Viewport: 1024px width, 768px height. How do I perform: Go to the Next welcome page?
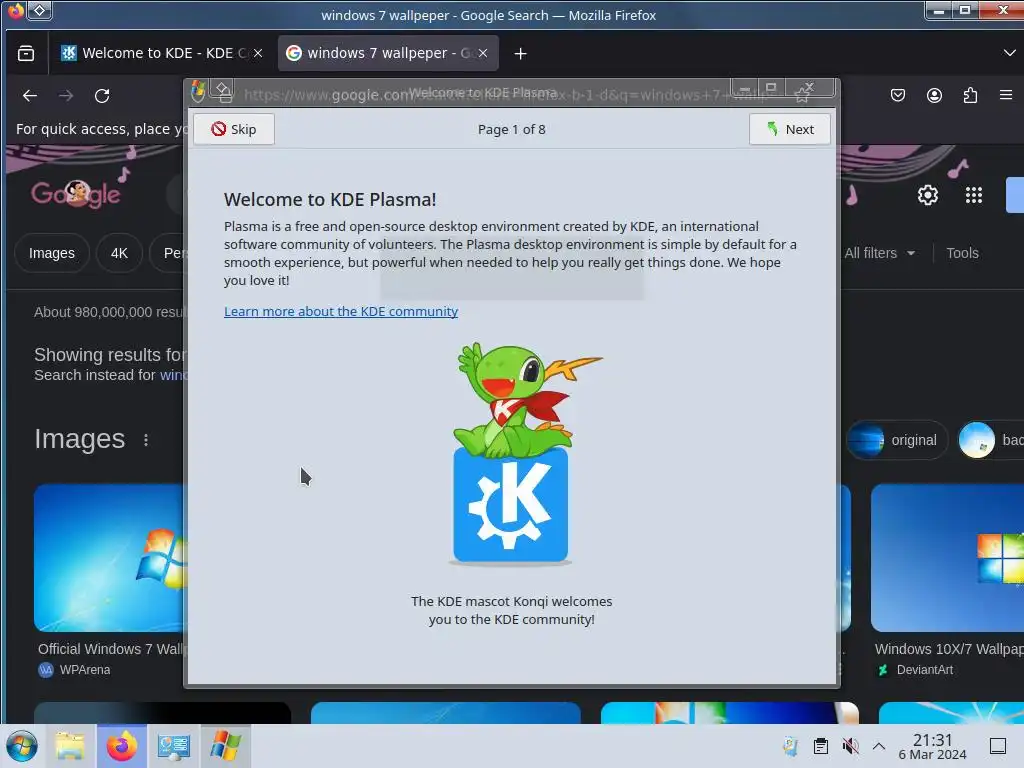pos(790,129)
